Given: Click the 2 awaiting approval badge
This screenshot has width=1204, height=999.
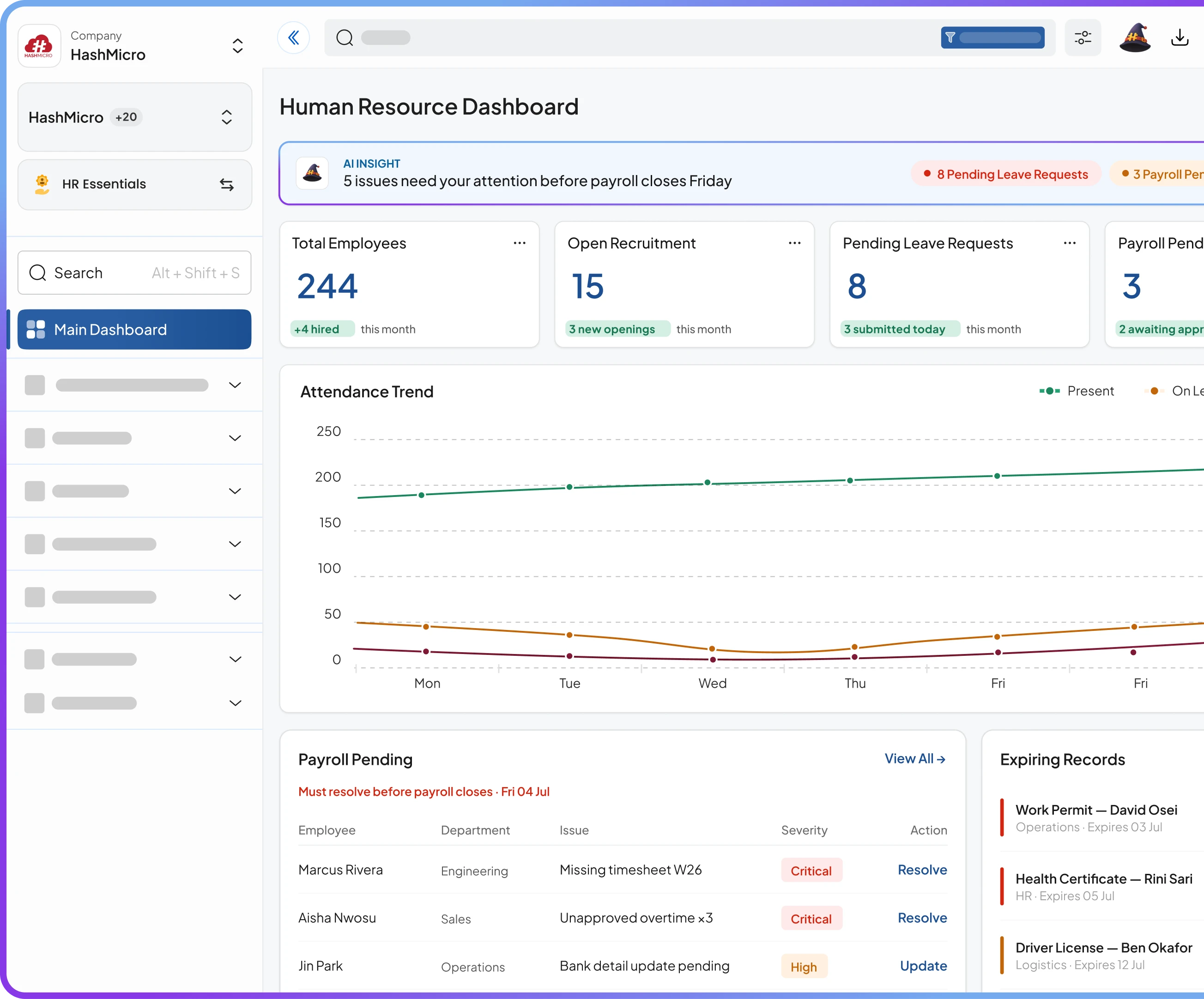Looking at the screenshot, I should (x=1159, y=329).
